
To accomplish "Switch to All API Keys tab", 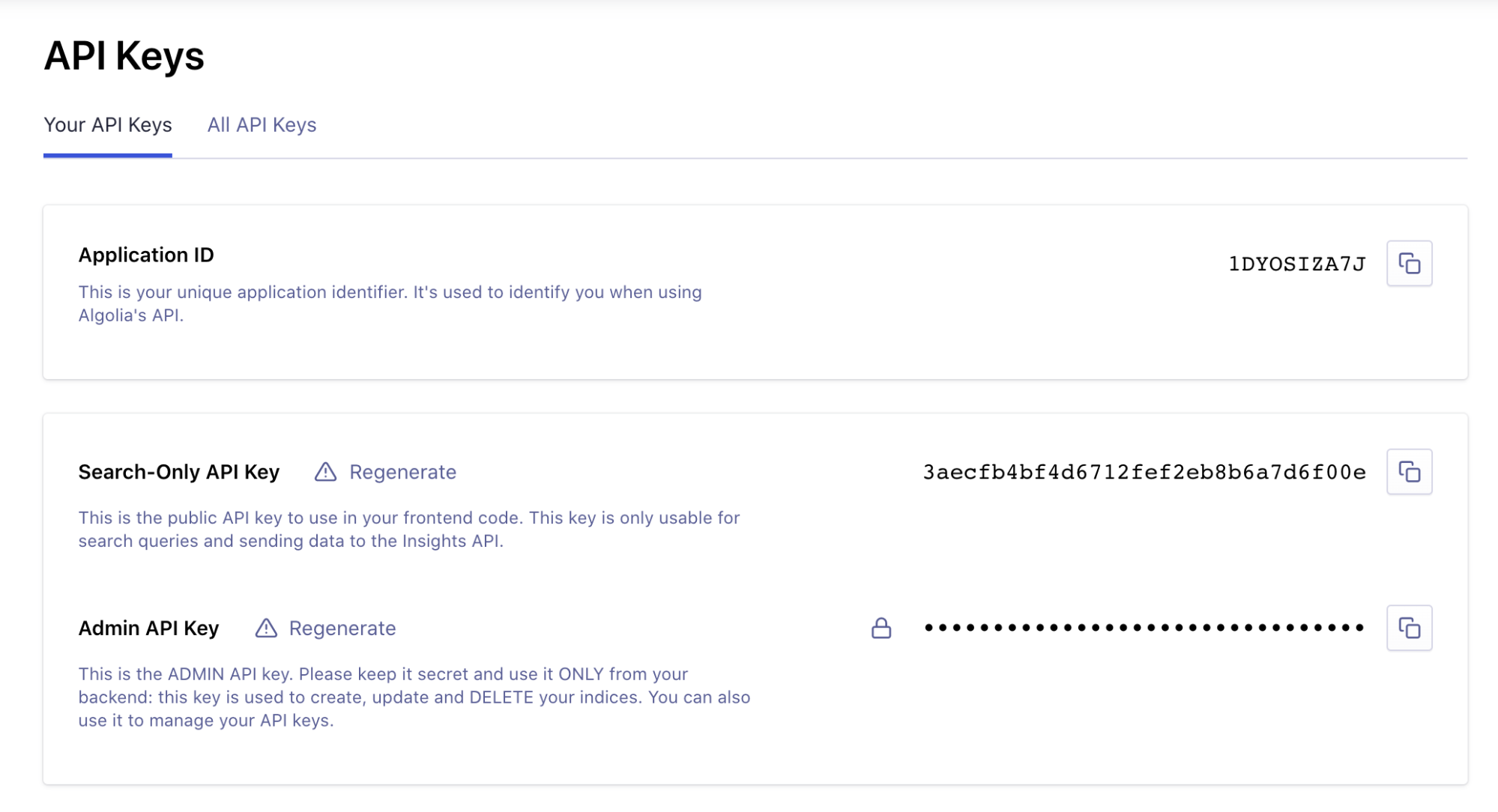I will tap(262, 125).
